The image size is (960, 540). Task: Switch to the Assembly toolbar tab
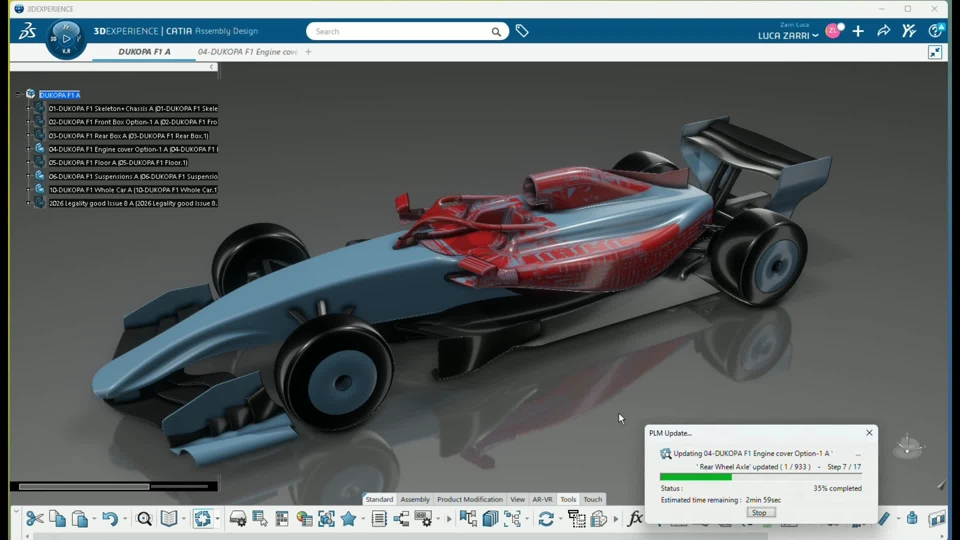coord(415,500)
